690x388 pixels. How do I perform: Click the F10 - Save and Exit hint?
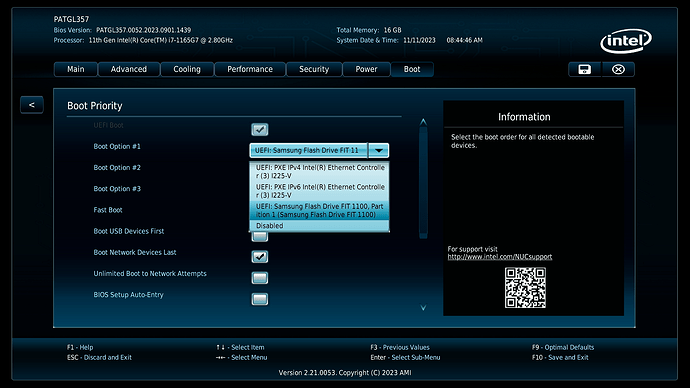coord(560,357)
